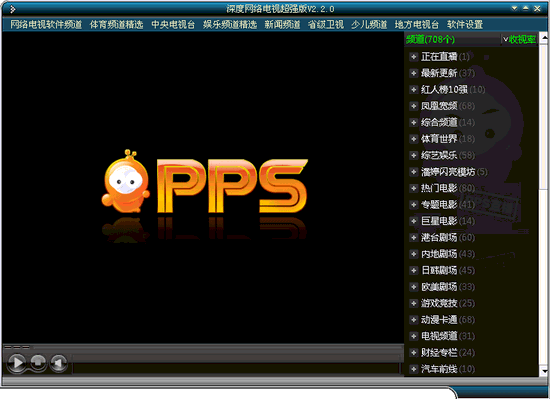
Task: Click the stop button in player controls
Action: pyautogui.click(x=38, y=362)
